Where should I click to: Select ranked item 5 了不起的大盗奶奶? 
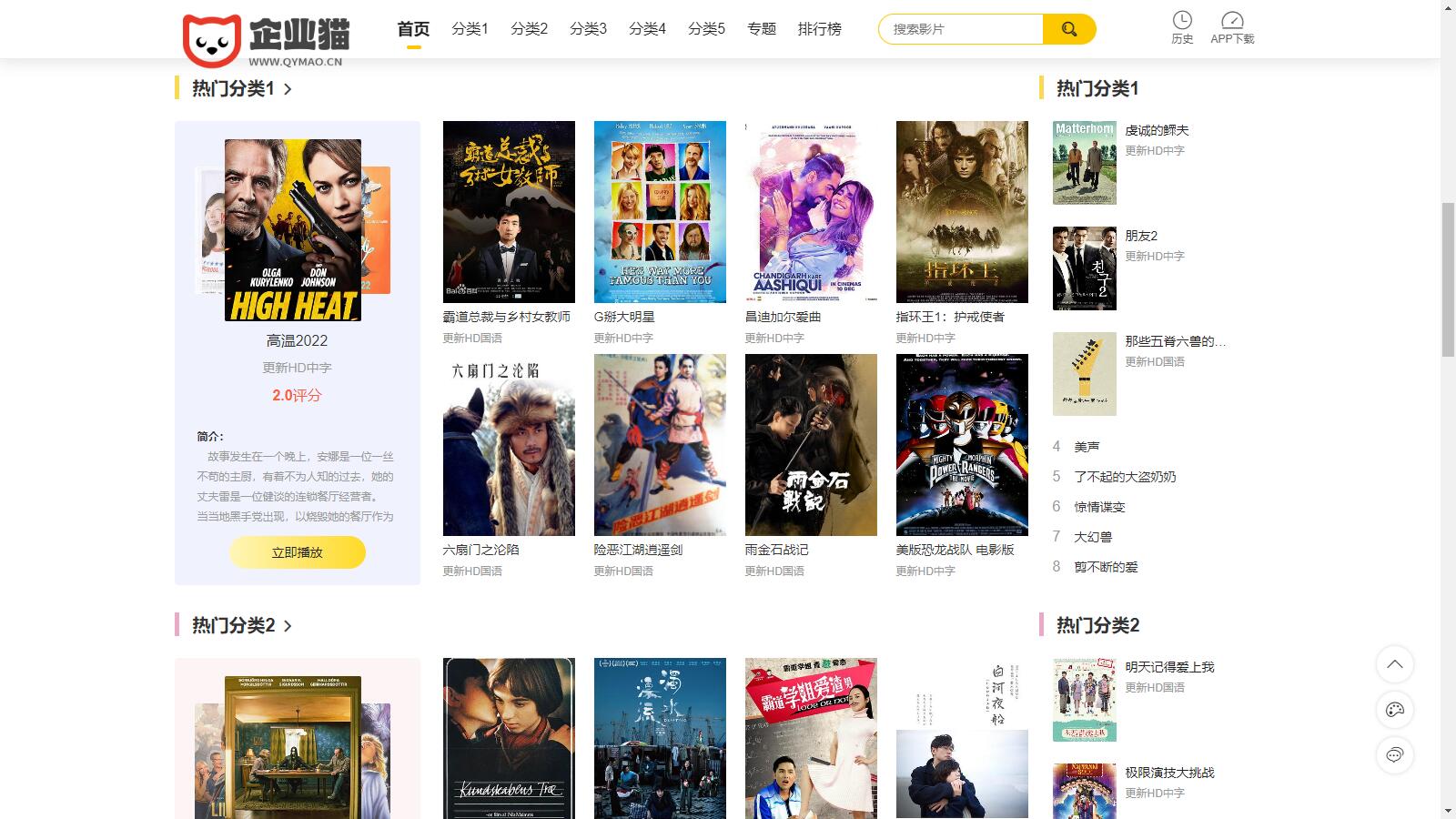tap(1125, 477)
